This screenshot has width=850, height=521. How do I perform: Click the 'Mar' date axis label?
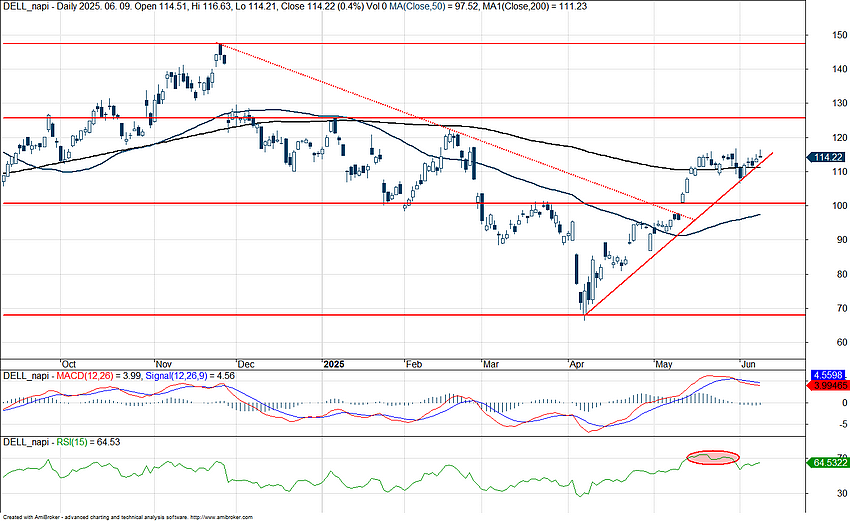491,364
